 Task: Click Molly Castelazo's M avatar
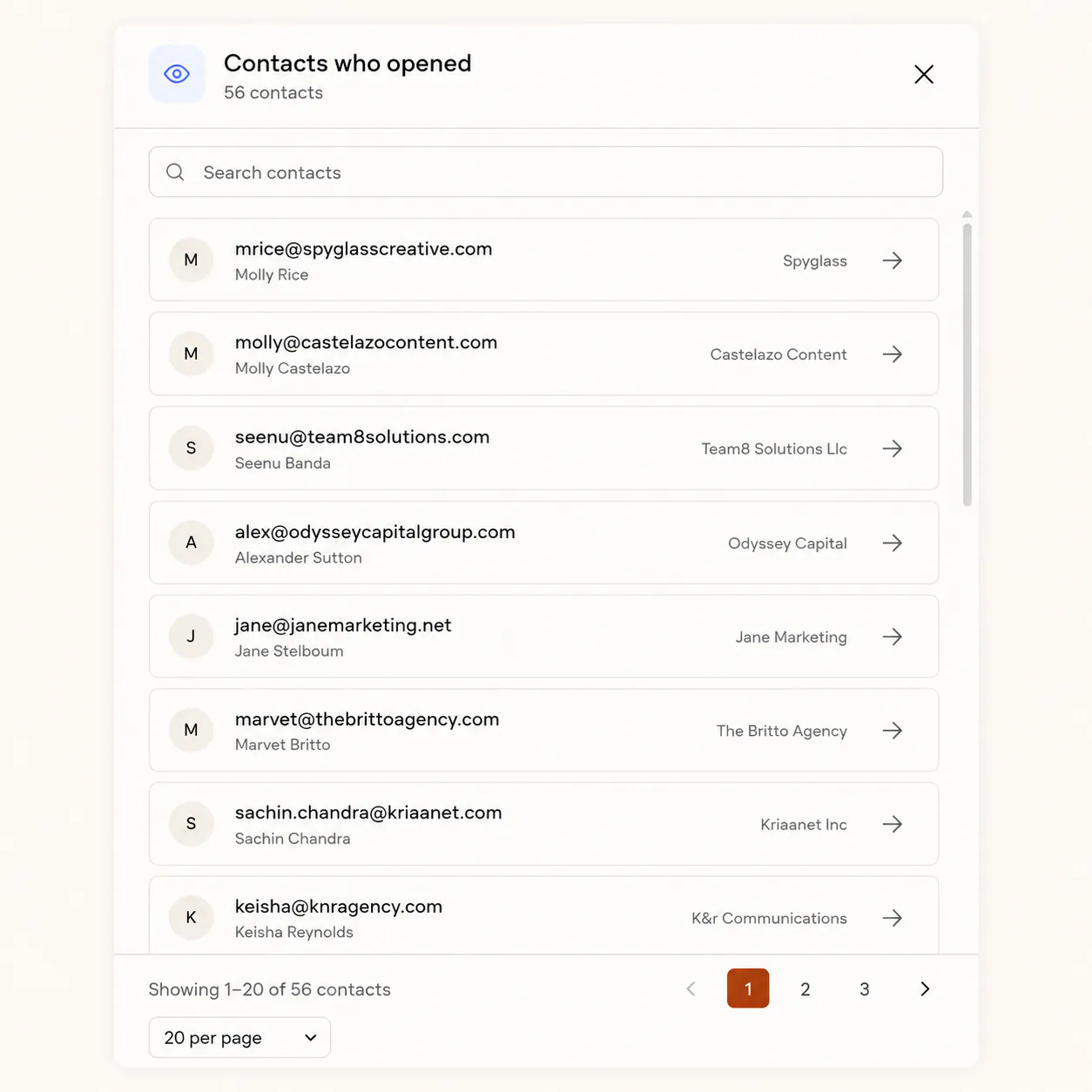click(192, 354)
